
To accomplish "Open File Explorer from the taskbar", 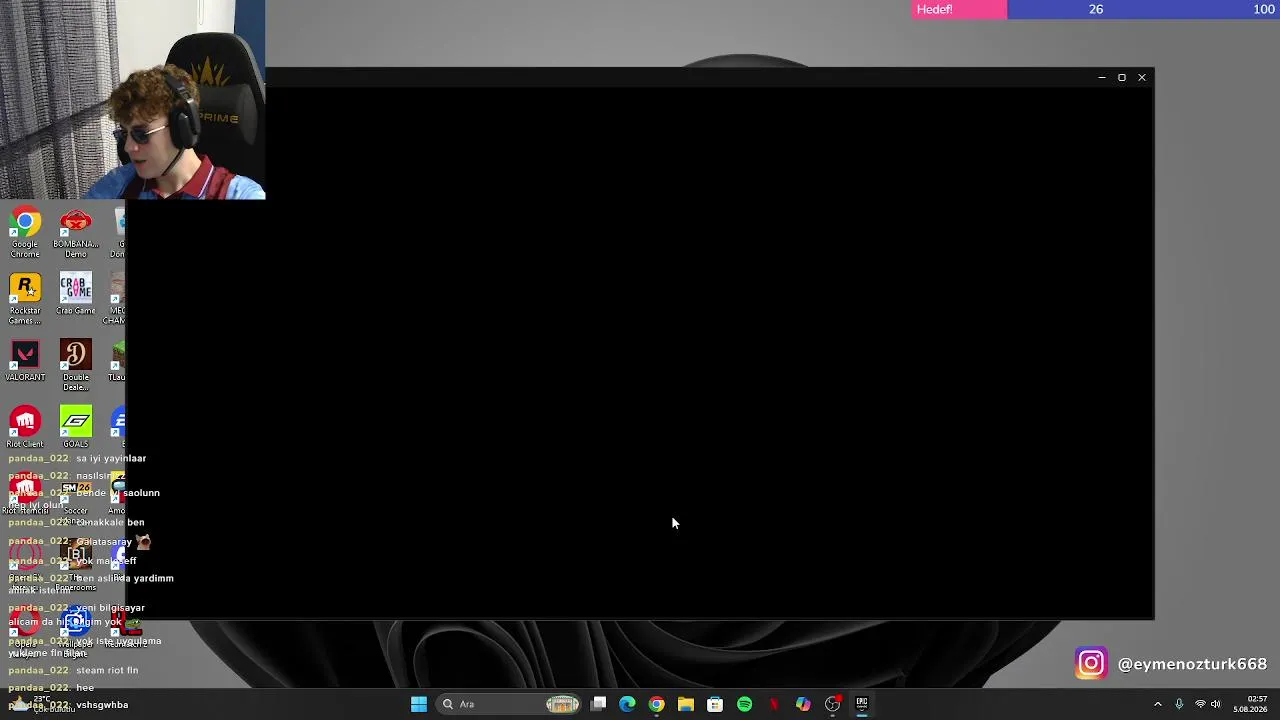I will pos(685,704).
